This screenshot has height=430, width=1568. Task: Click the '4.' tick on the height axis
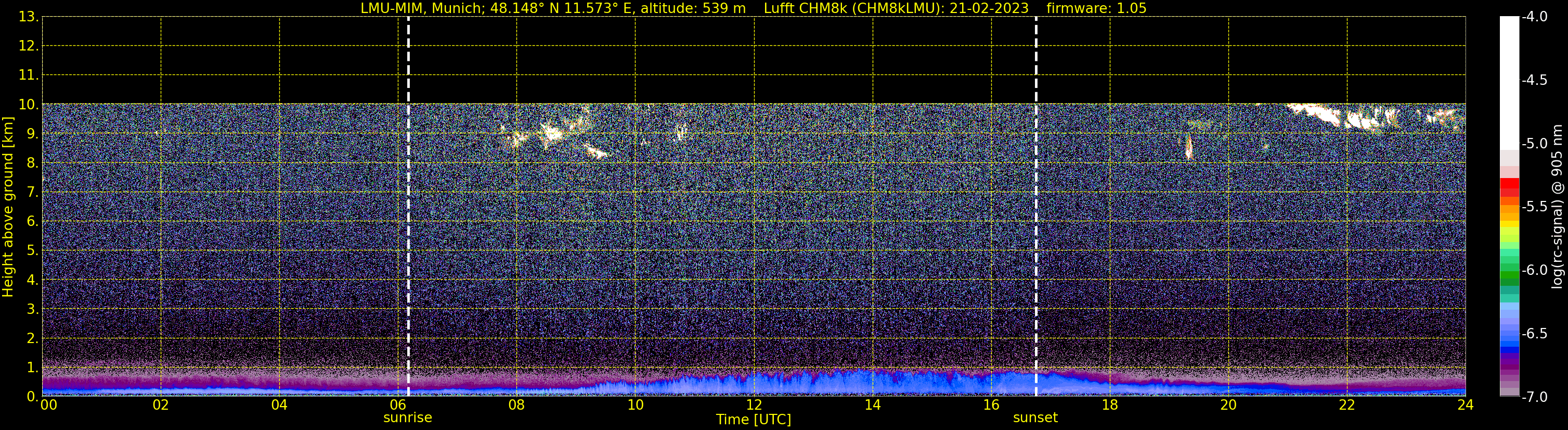32,280
